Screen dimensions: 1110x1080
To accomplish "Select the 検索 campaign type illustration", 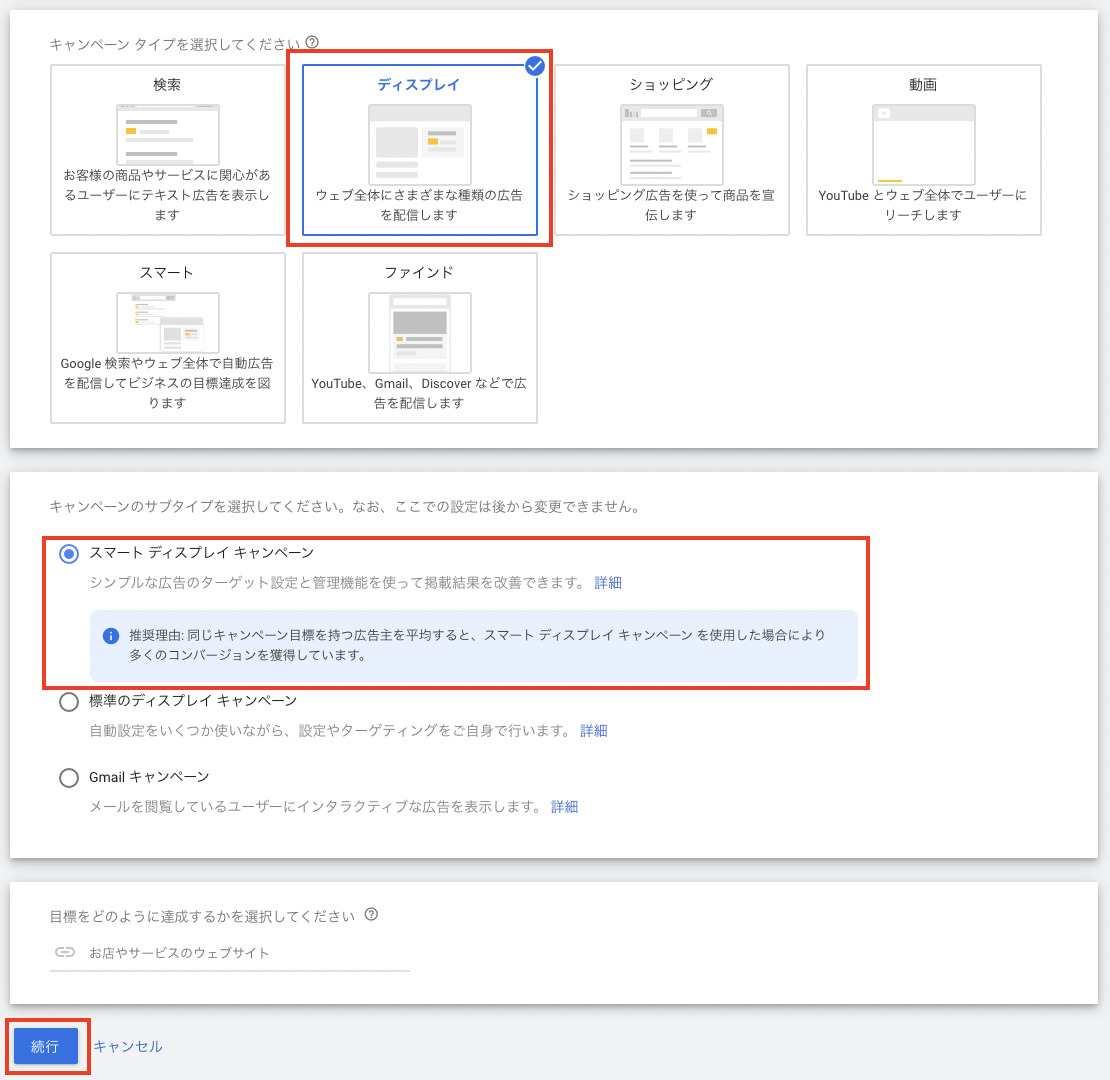I will [x=167, y=134].
